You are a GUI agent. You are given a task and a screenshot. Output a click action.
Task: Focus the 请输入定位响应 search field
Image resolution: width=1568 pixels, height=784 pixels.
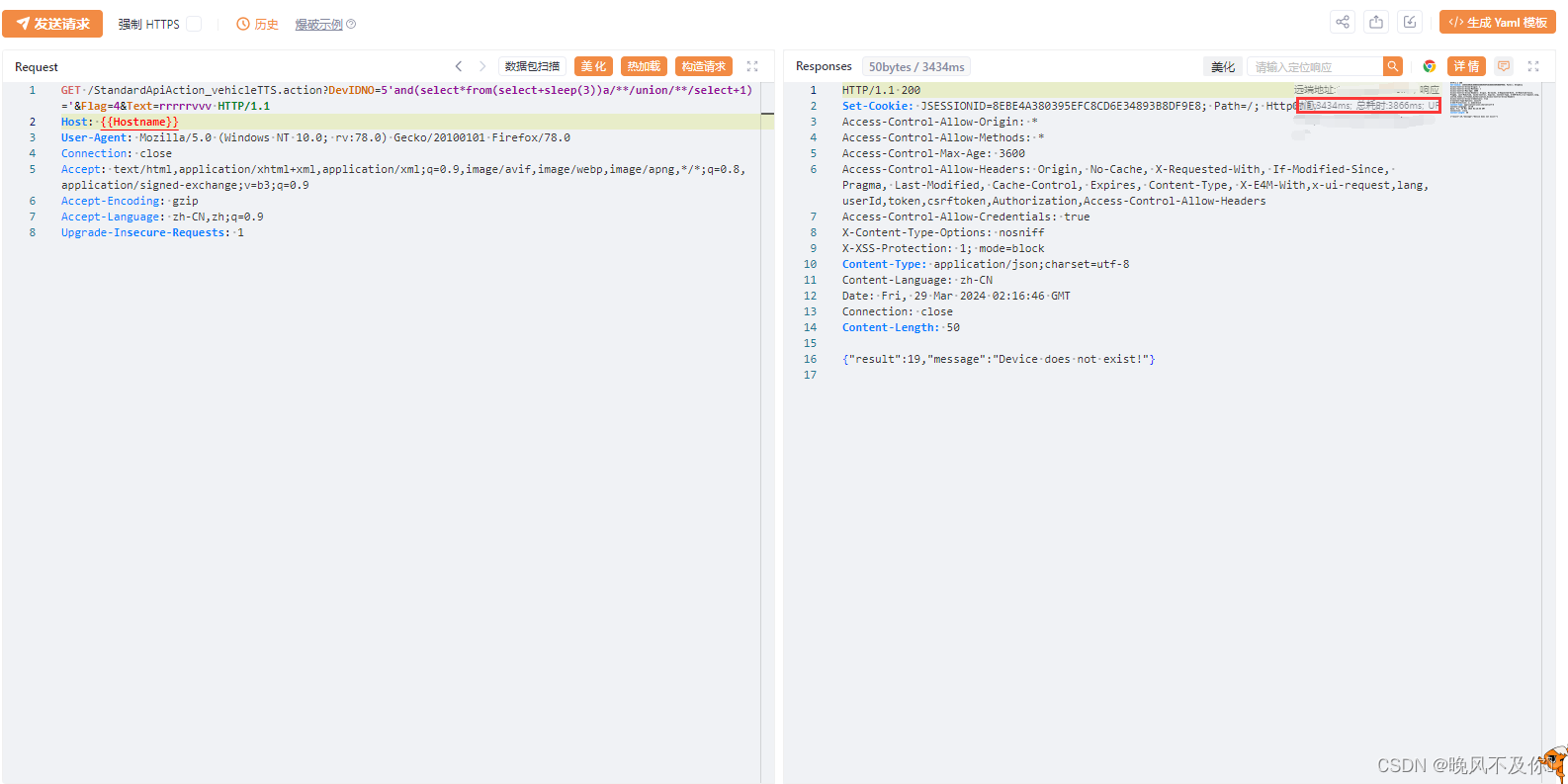click(1315, 66)
